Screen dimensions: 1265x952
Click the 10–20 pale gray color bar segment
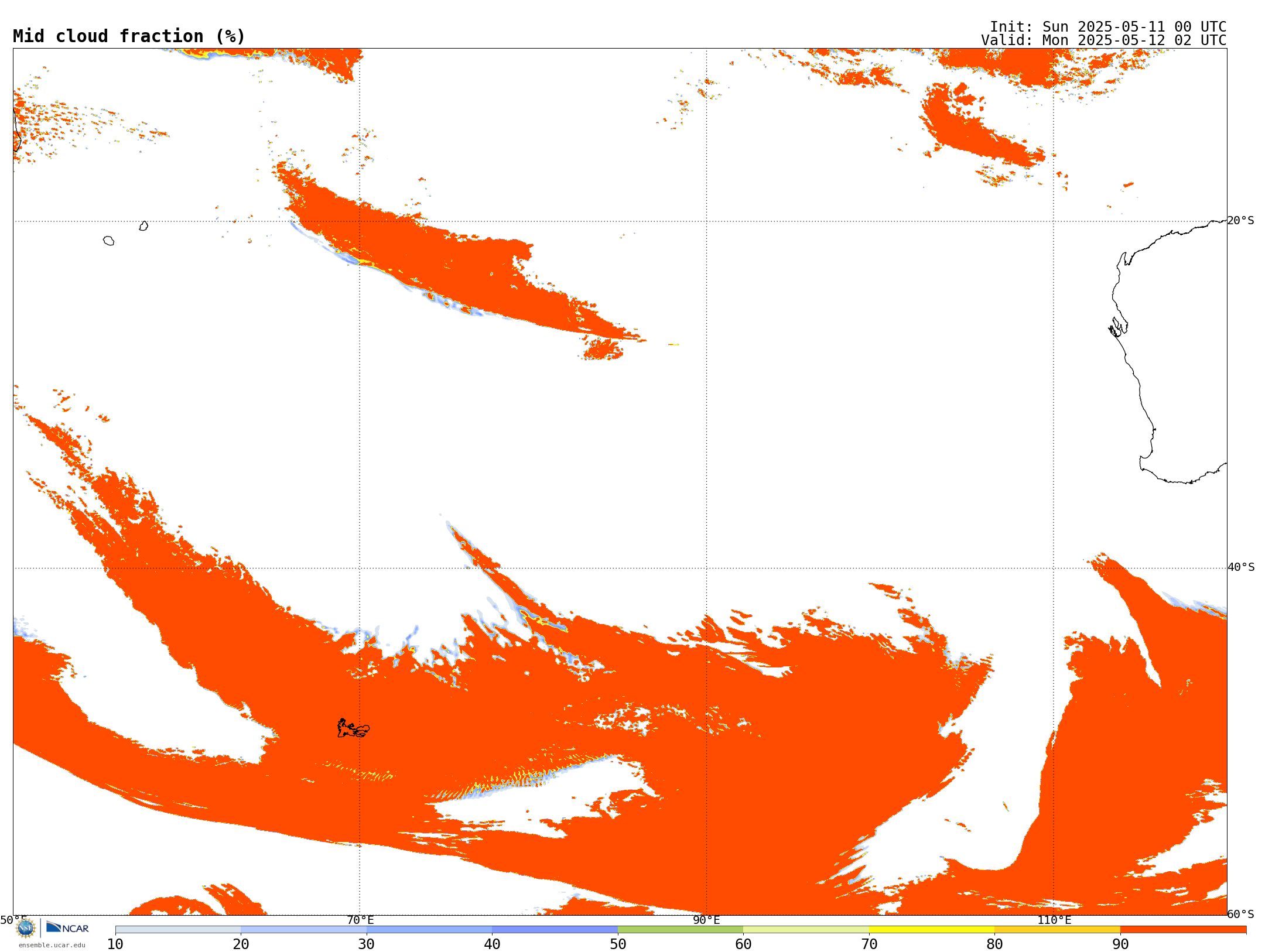(178, 930)
